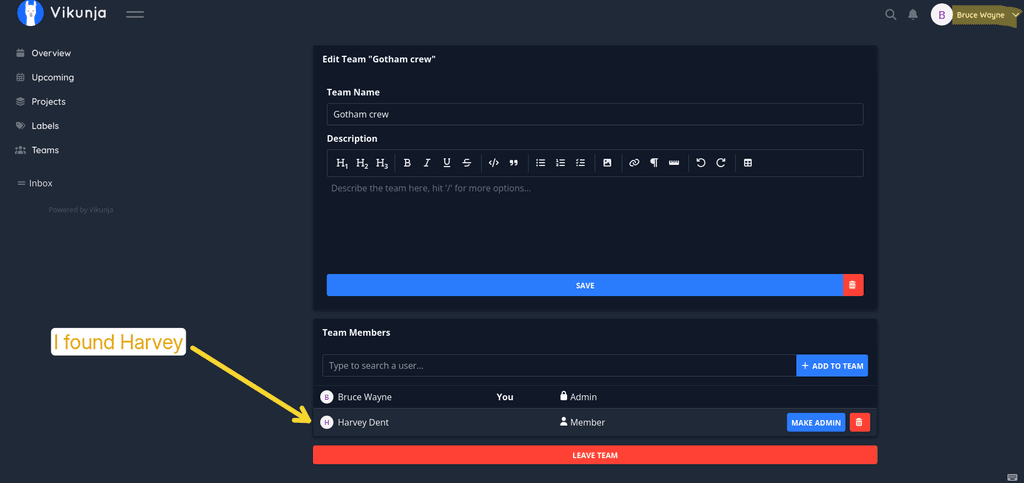Click the paragraph pilcrow icon

pos(654,163)
